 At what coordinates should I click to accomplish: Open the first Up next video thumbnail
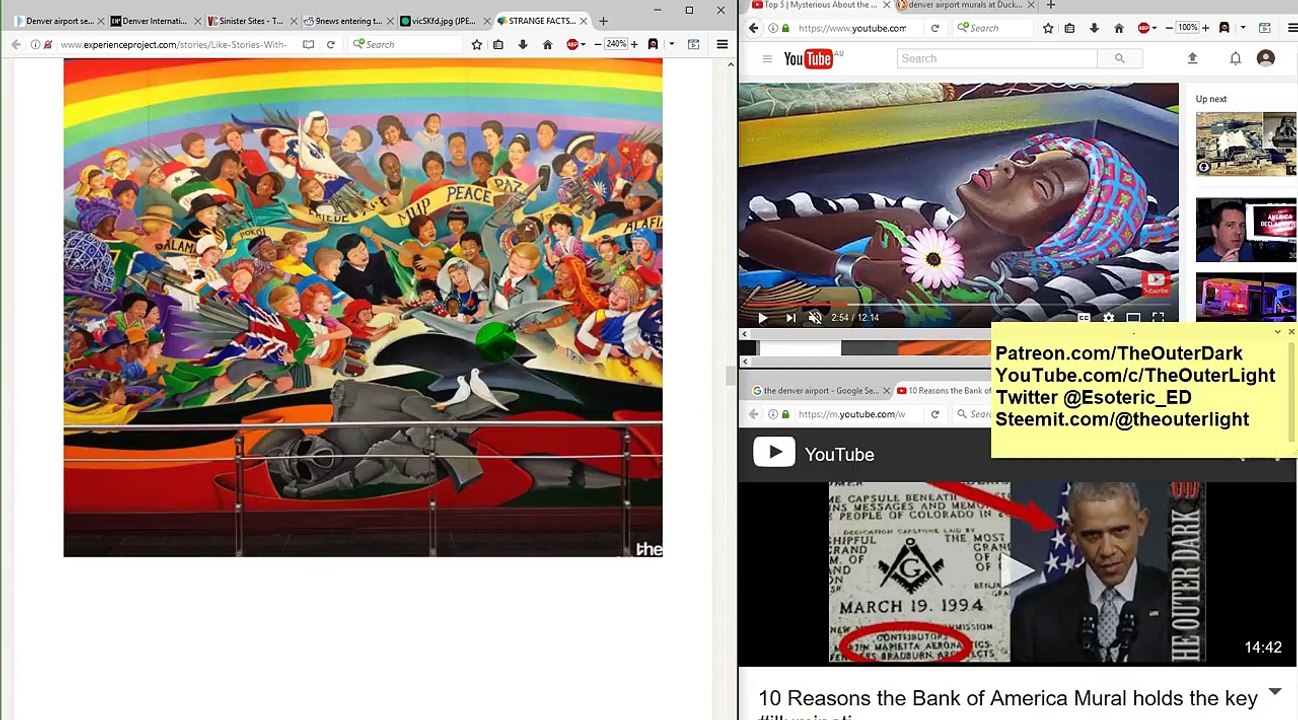pos(1246,143)
